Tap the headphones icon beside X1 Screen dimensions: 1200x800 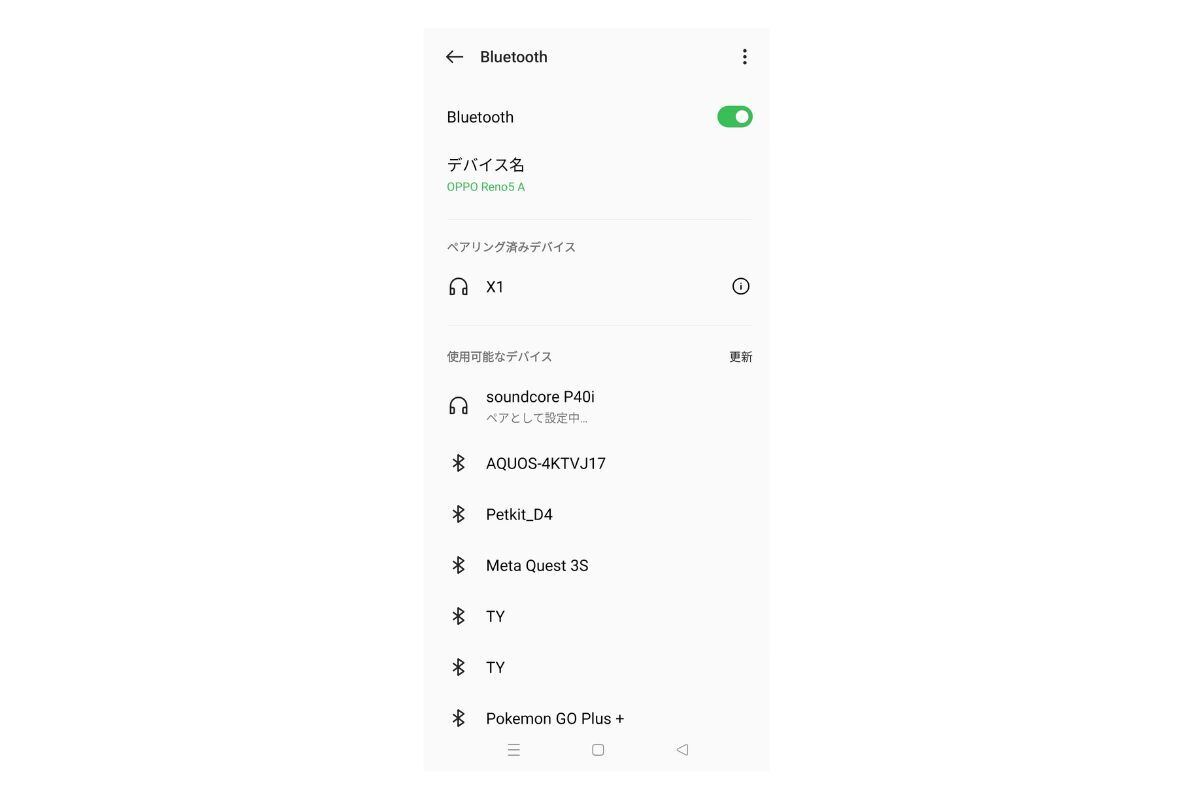coord(458,287)
